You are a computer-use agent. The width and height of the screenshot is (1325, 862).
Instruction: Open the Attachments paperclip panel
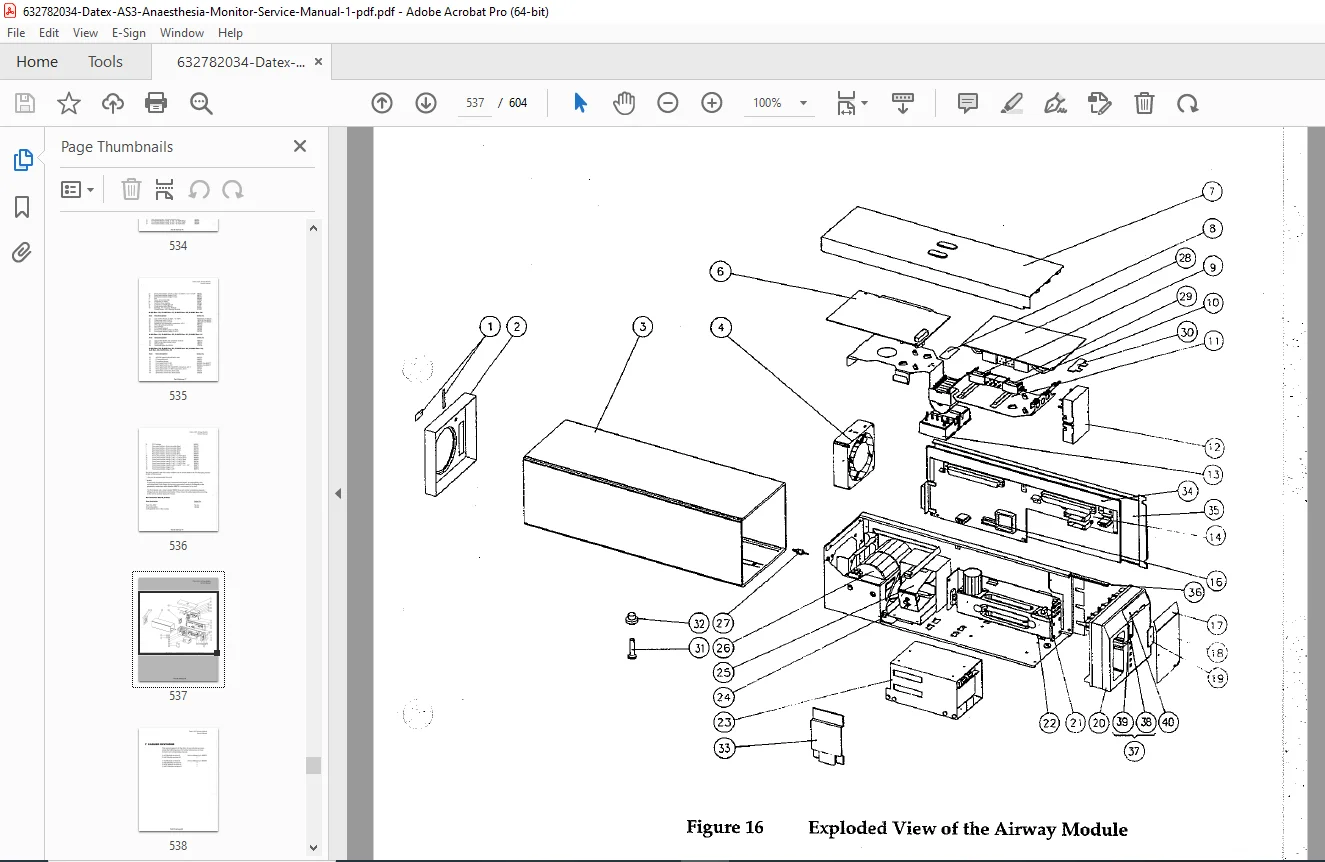[22, 252]
